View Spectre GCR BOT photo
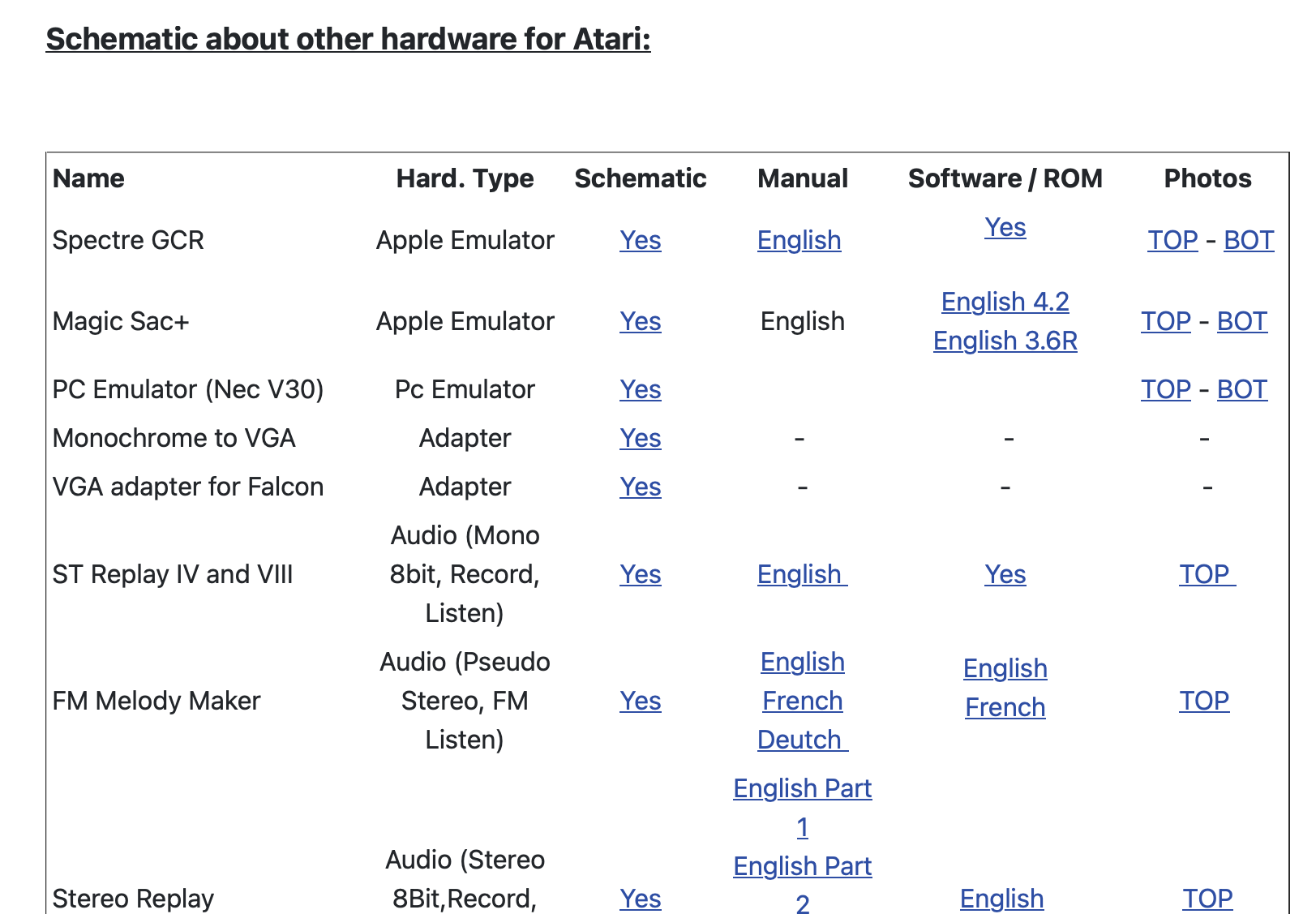 pyautogui.click(x=1248, y=240)
